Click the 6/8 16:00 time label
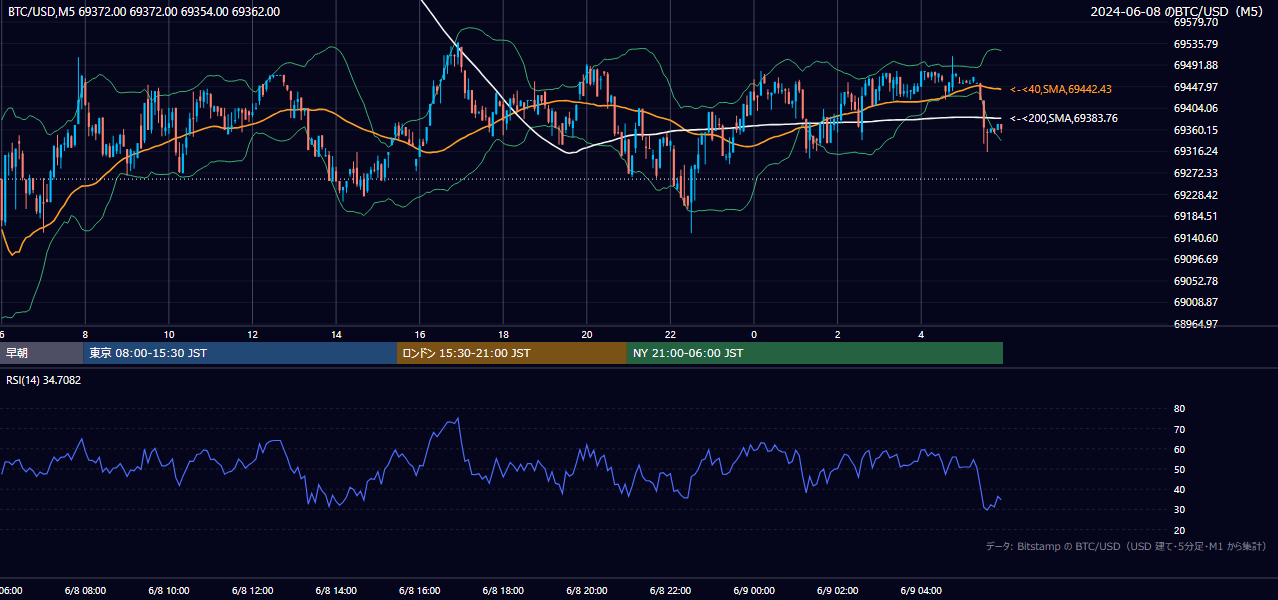Viewport: 1278px width, 600px height. click(x=421, y=591)
